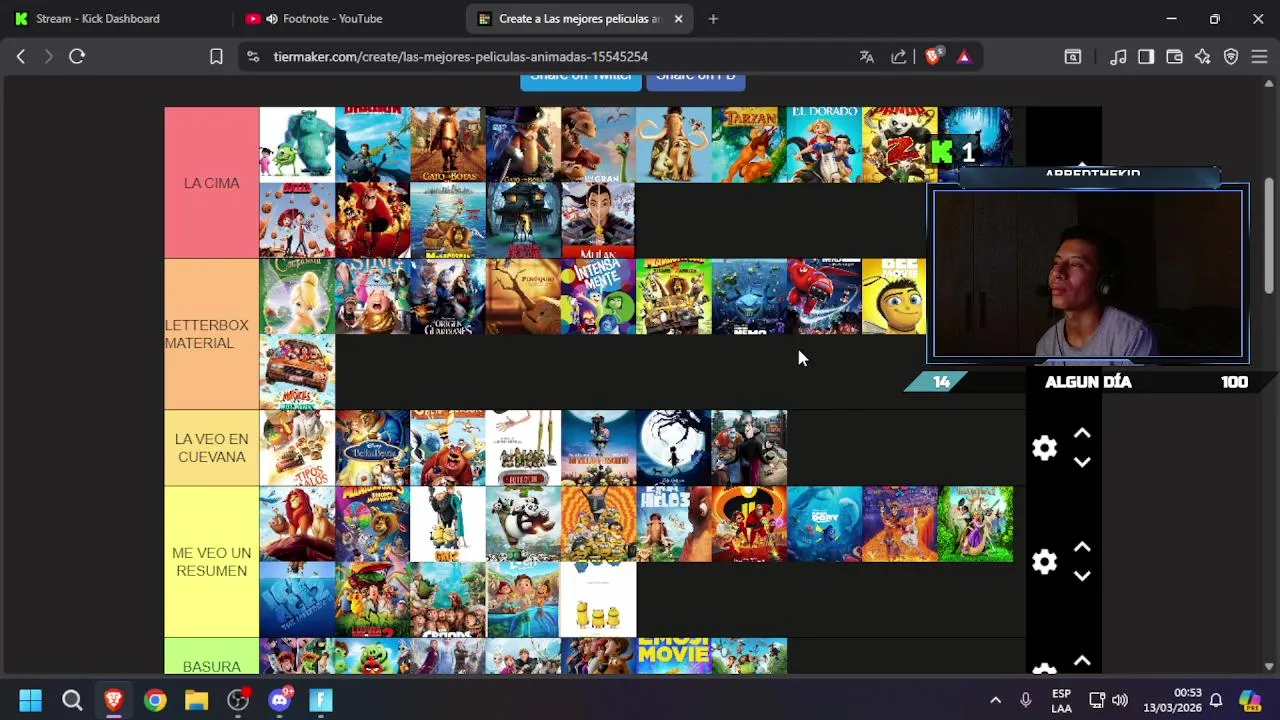Select the El Dorado poster
The image size is (1280, 720).
coord(824,144)
